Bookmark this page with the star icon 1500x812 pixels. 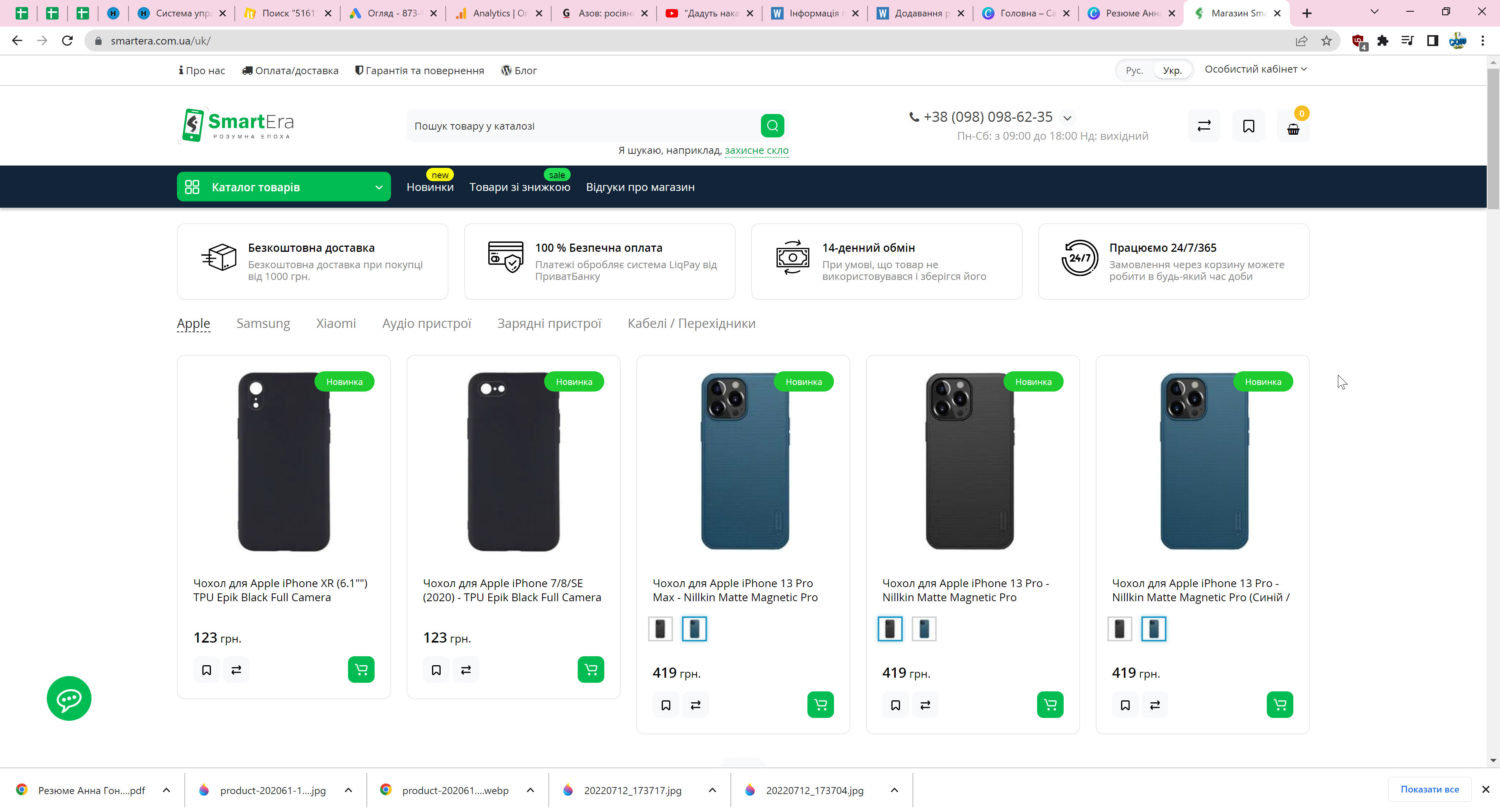click(1327, 40)
